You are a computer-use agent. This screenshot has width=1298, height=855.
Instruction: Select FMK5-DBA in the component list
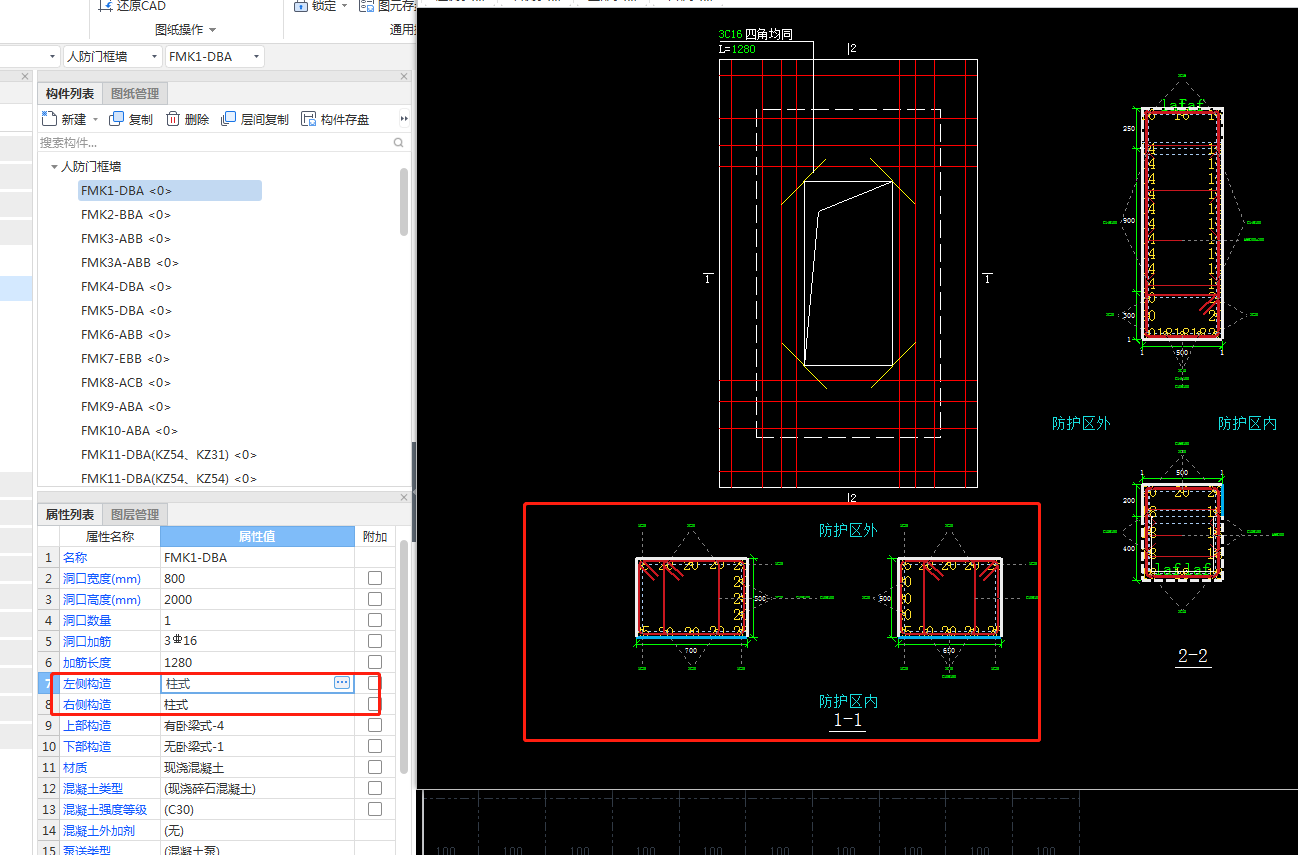(126, 311)
